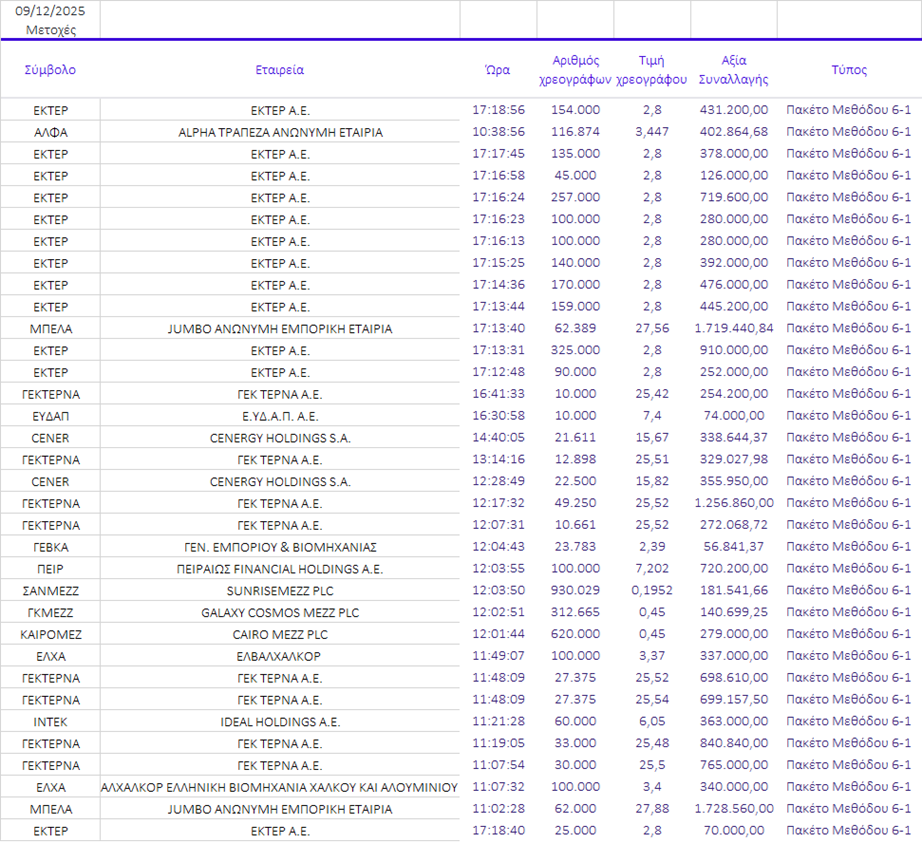Image resolution: width=922 pixels, height=843 pixels.
Task: Select the ΓΕΒΚΑ symbol cell
Action: coord(50,547)
